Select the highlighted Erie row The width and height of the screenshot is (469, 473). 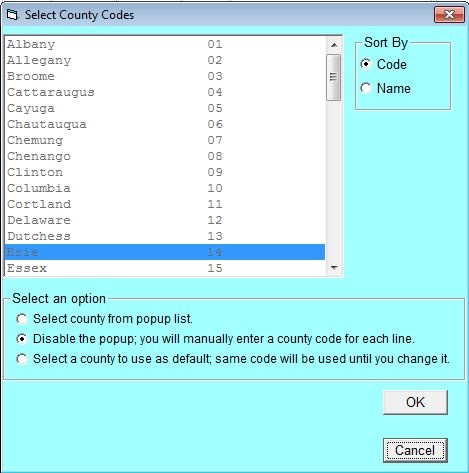point(165,252)
